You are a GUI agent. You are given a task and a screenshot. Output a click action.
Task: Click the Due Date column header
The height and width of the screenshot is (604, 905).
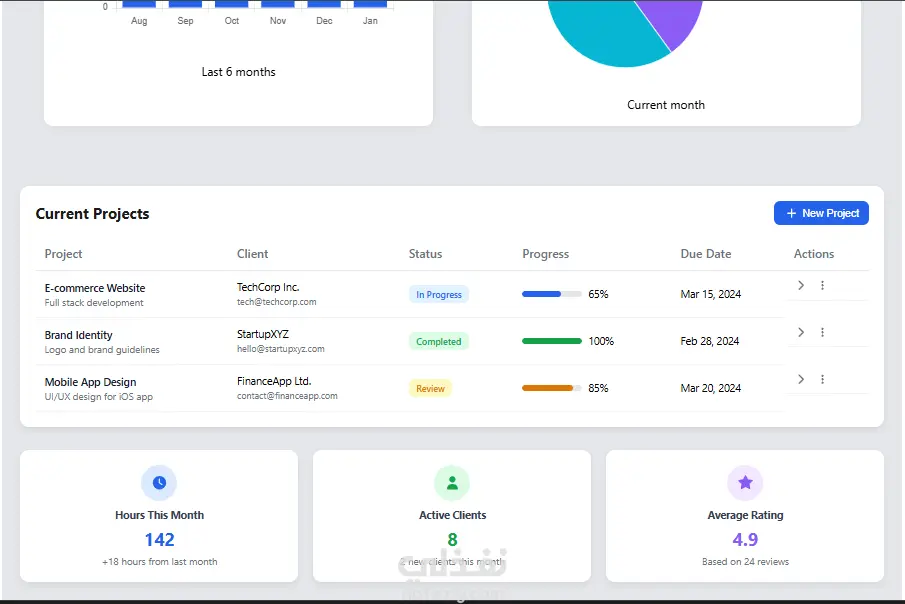click(705, 253)
